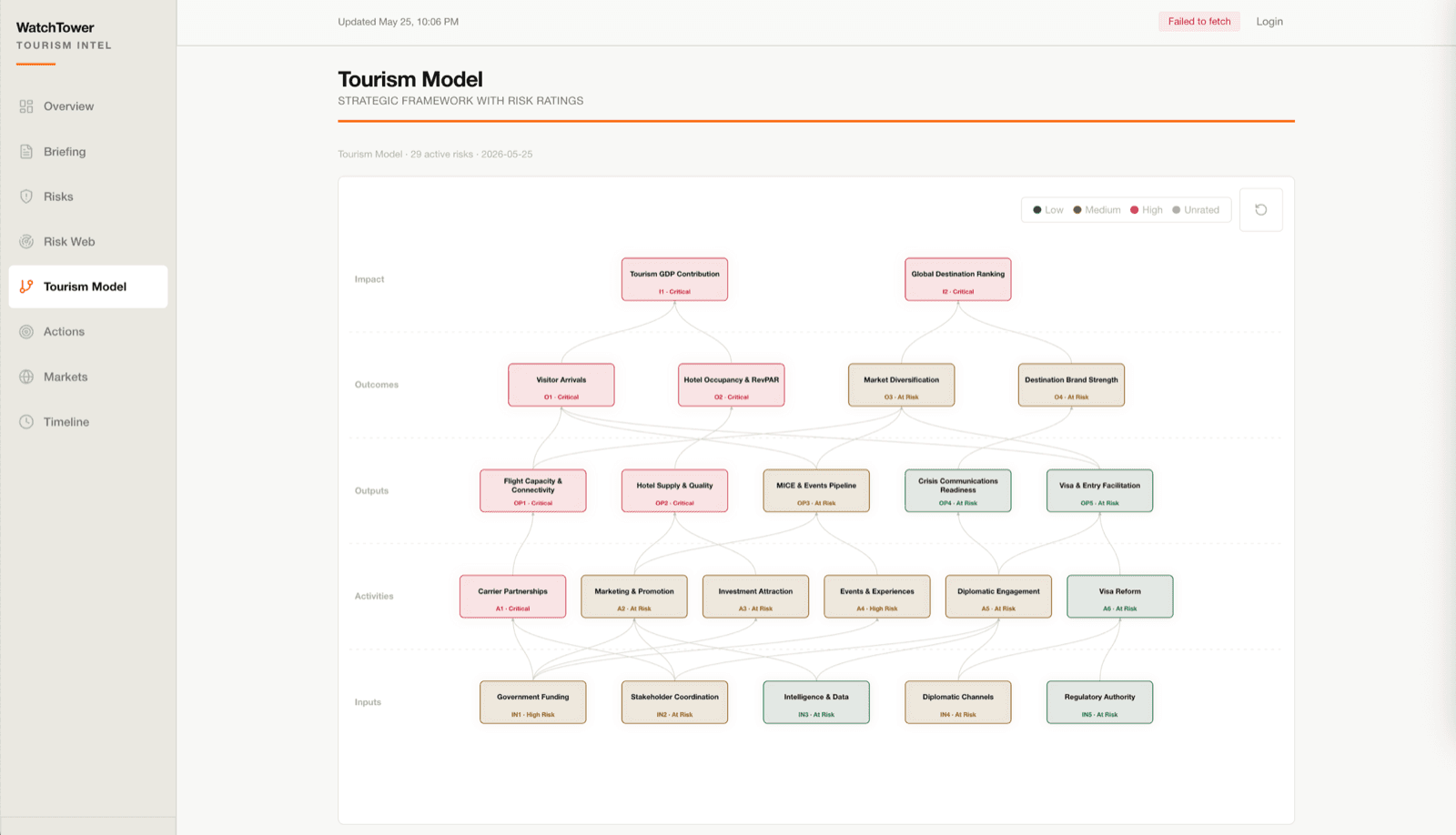Click the Strategic Framework subtitle

click(x=460, y=101)
